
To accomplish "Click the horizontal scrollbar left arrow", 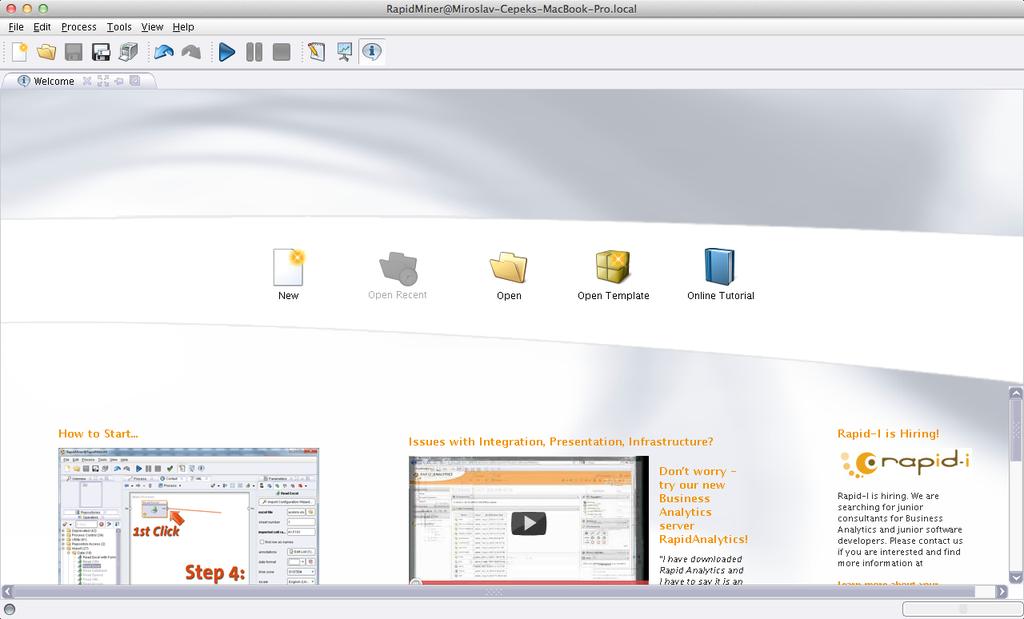I will tap(7, 592).
